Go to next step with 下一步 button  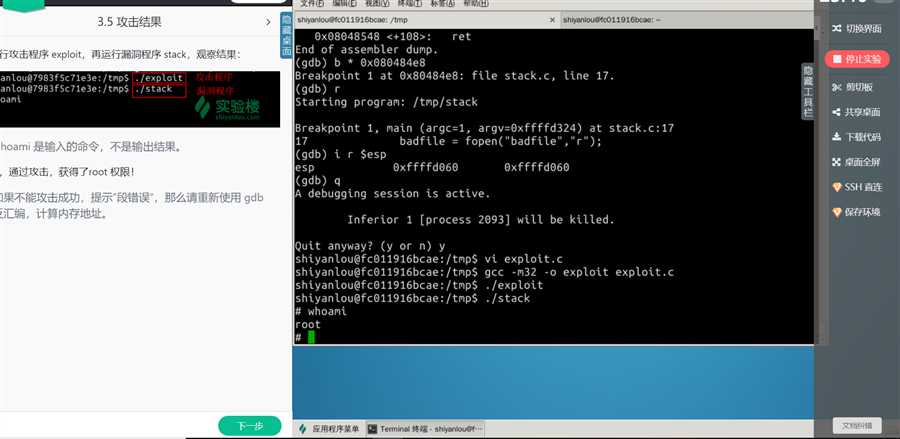[x=250, y=426]
